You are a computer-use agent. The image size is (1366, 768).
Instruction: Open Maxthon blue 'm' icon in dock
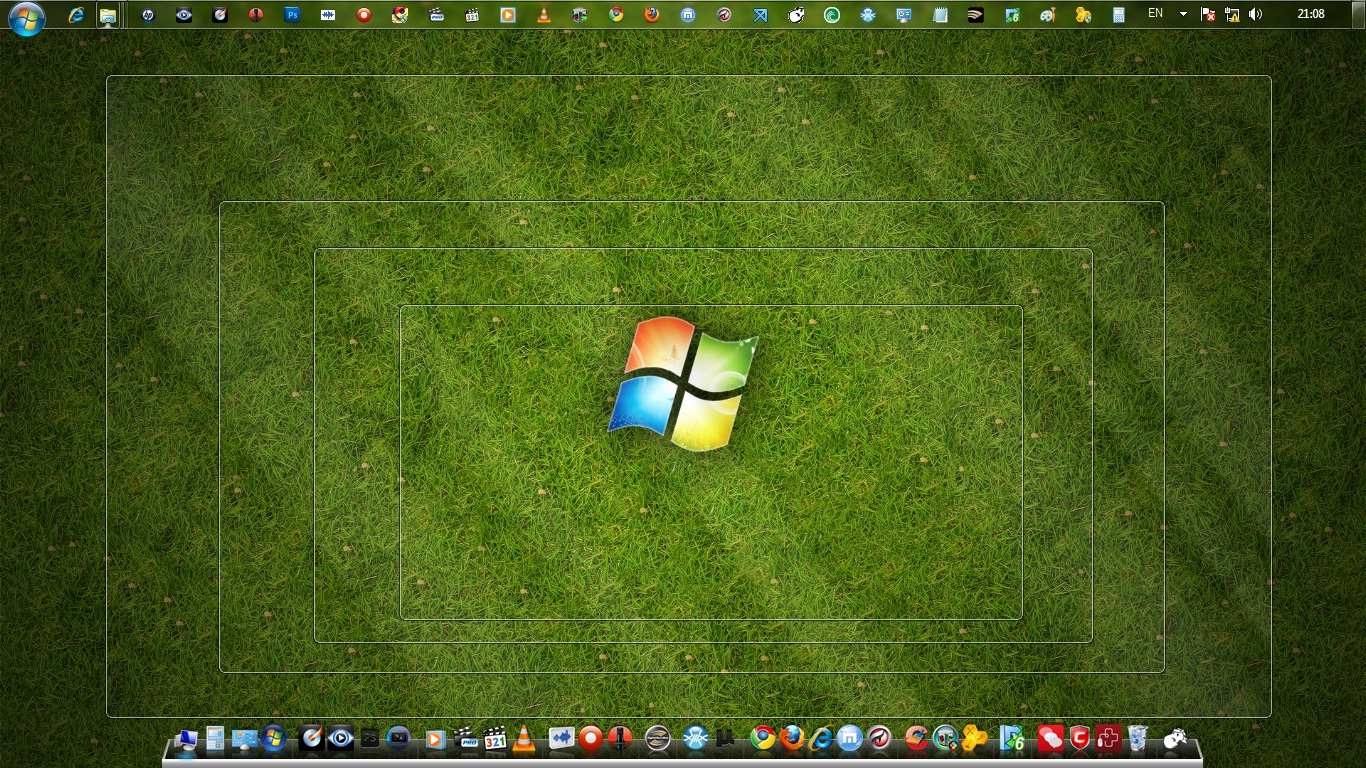(x=850, y=739)
